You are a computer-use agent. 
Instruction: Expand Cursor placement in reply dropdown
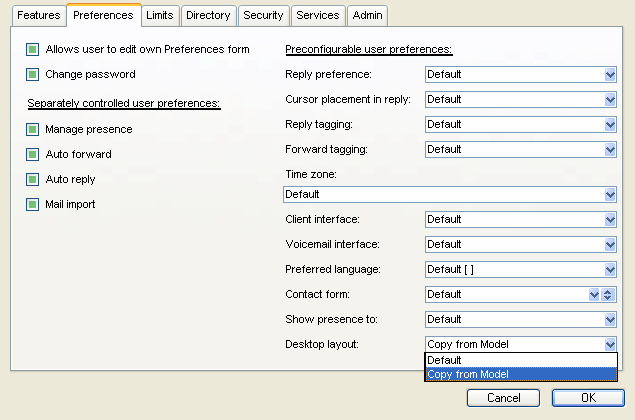tap(610, 99)
